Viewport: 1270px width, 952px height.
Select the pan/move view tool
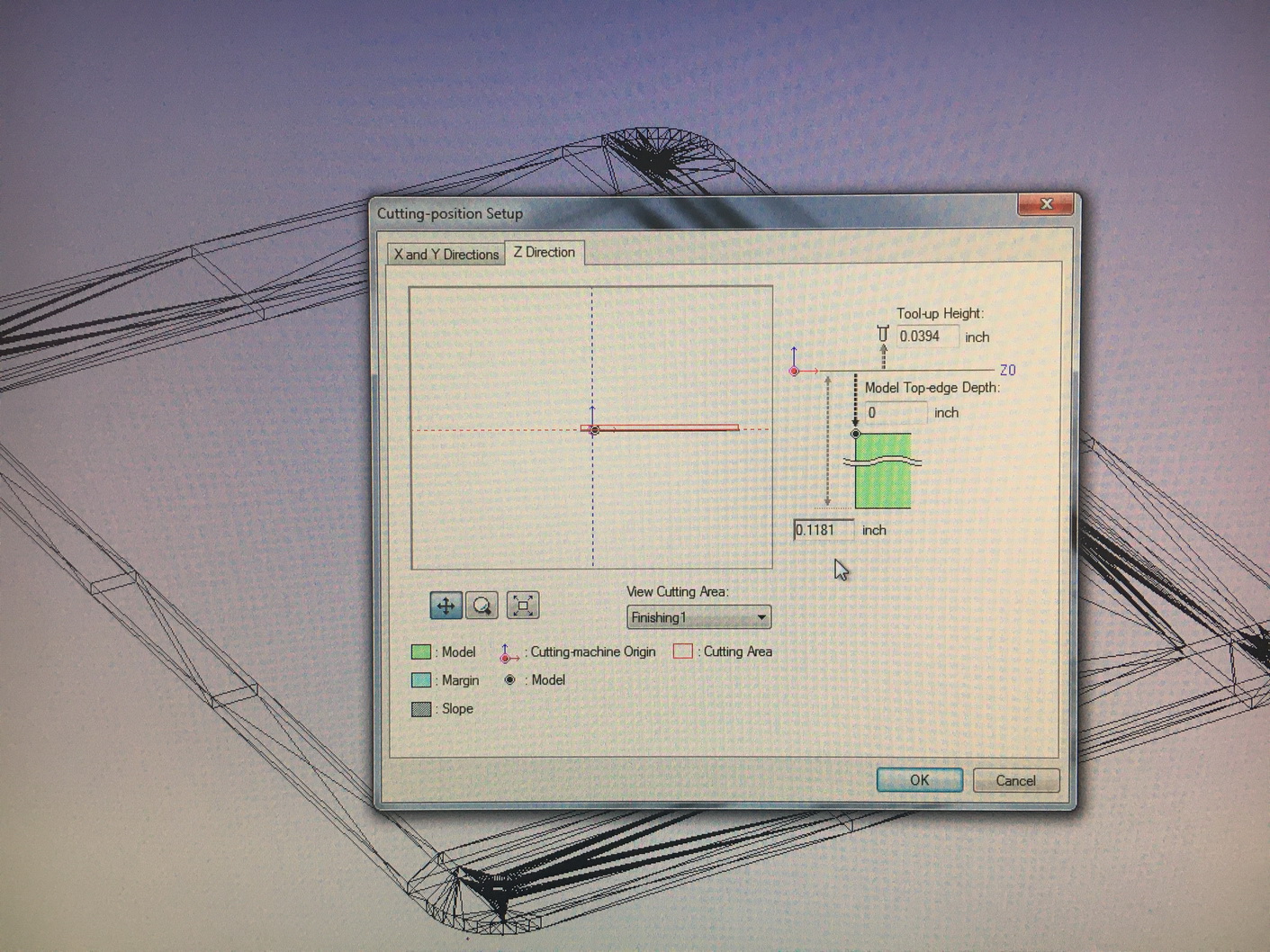click(x=446, y=606)
